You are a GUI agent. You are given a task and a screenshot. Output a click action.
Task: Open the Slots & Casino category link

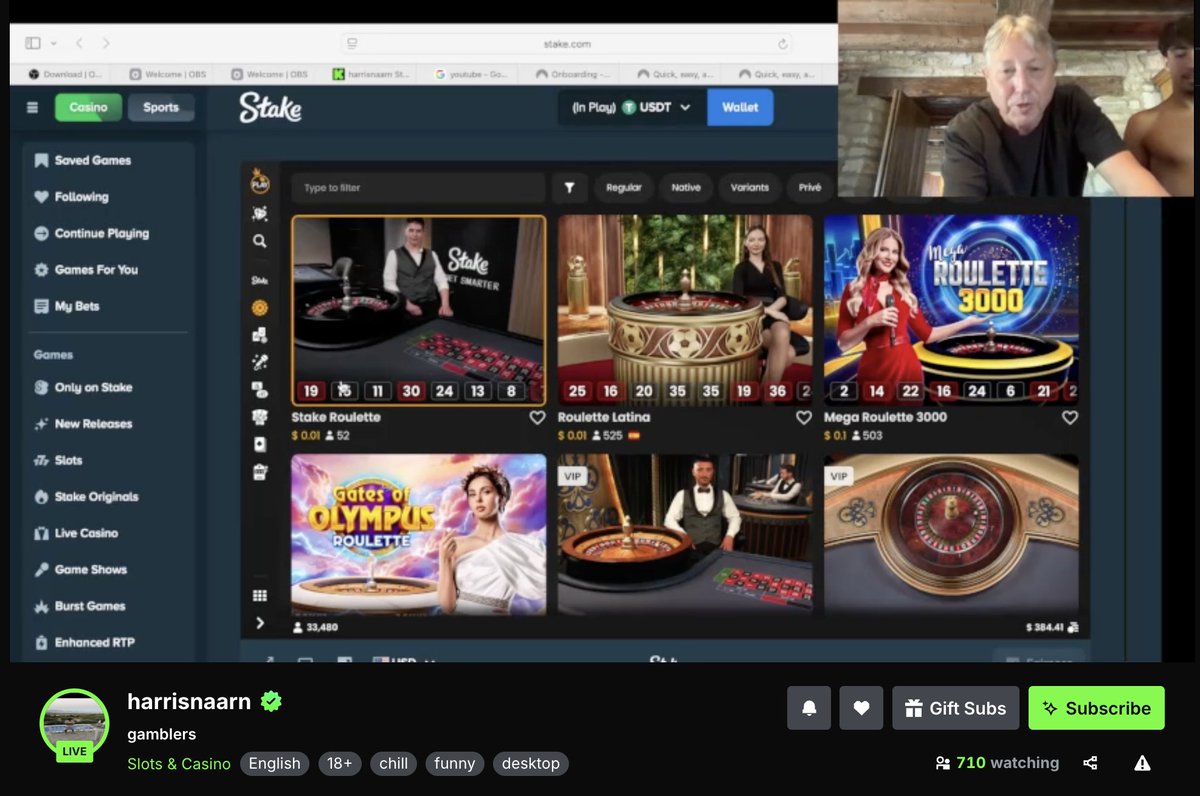click(x=179, y=764)
